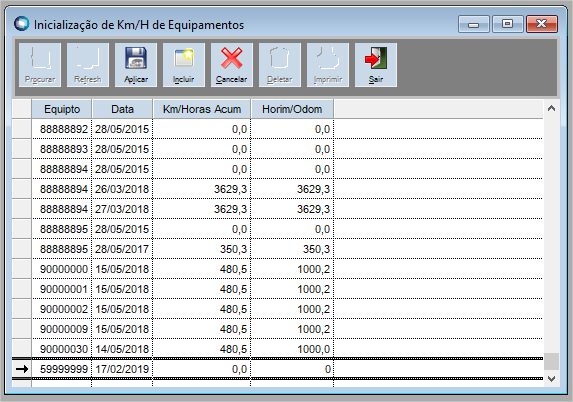Click the Horim/Odom column header
This screenshot has height=402, width=573.
[x=292, y=109]
